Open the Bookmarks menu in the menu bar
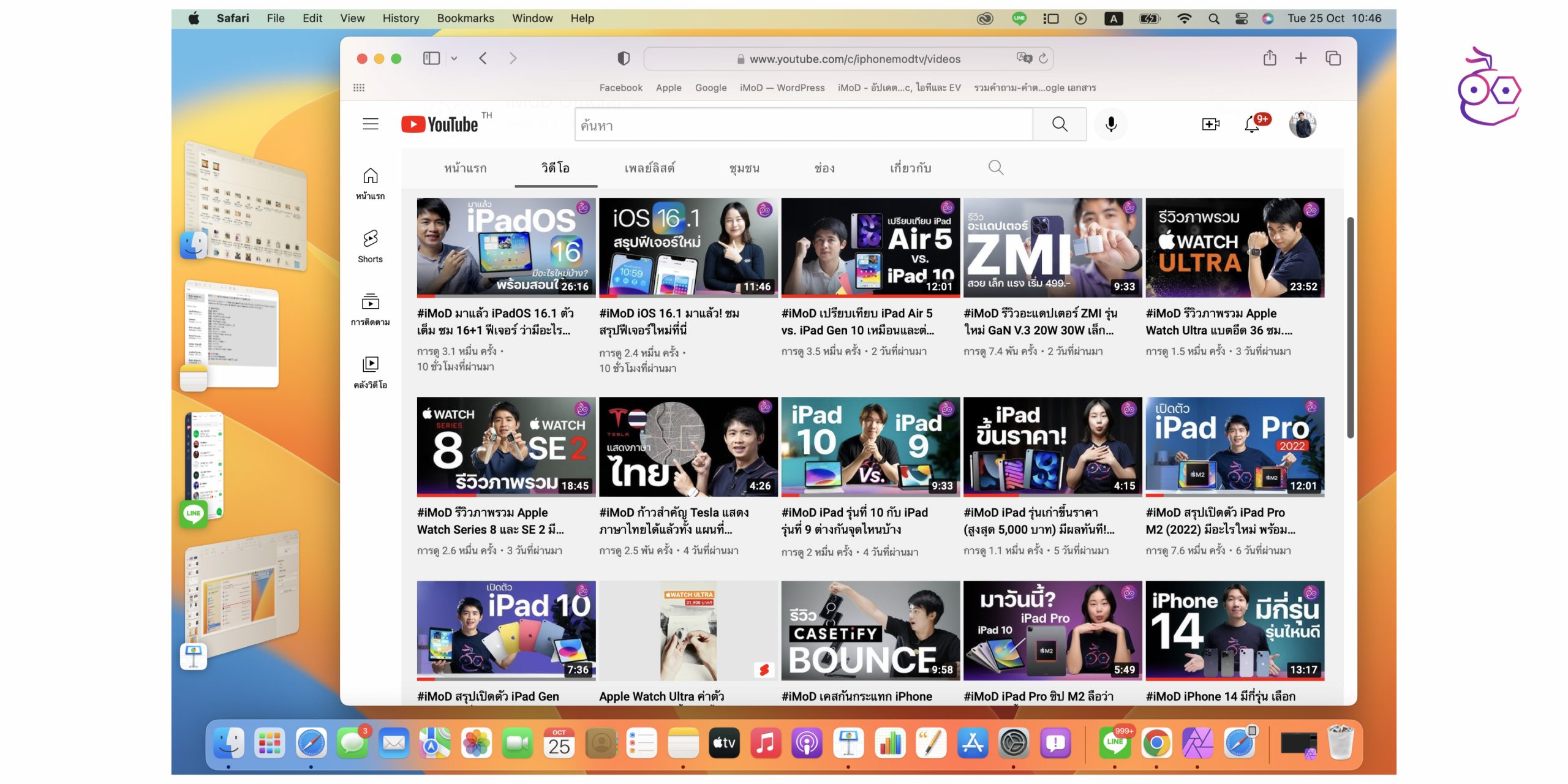The width and height of the screenshot is (1568, 784). click(x=465, y=18)
